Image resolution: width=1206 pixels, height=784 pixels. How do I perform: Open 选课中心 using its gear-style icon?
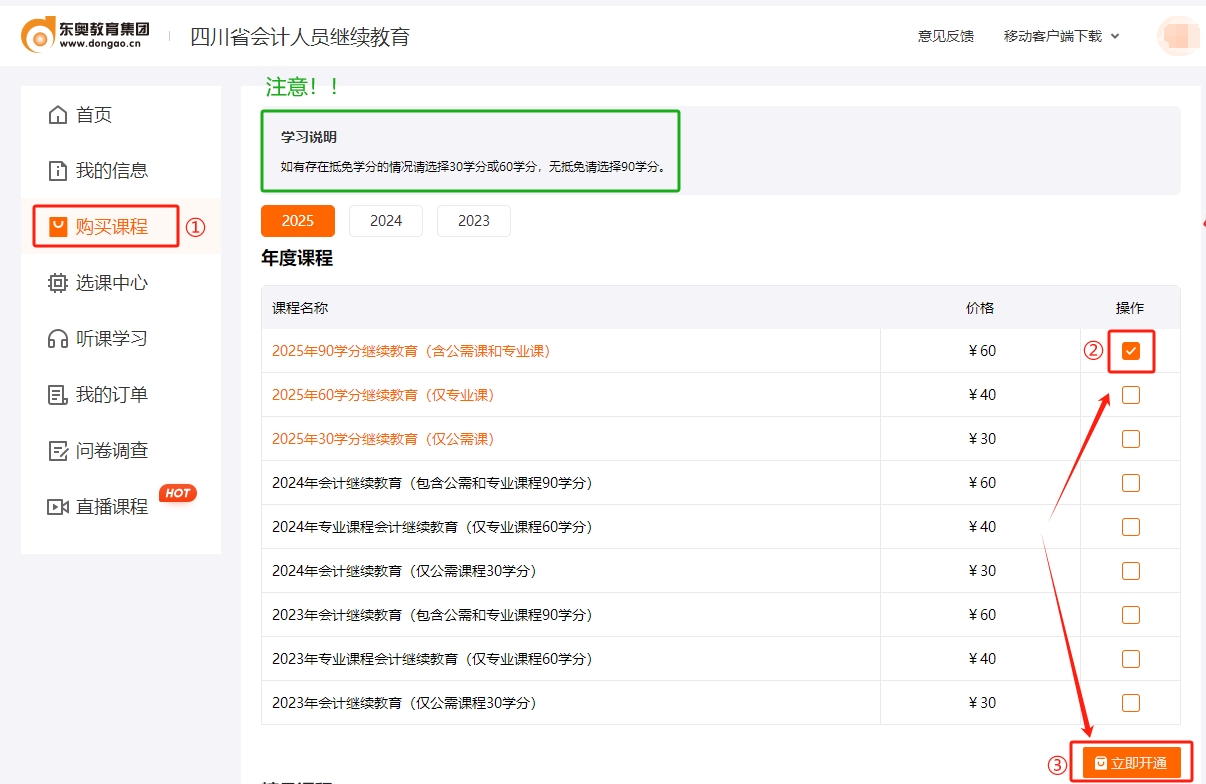tap(59, 282)
